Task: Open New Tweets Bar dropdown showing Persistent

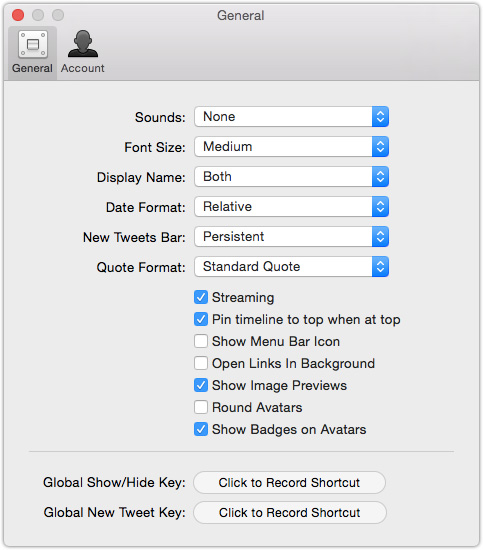Action: (291, 237)
